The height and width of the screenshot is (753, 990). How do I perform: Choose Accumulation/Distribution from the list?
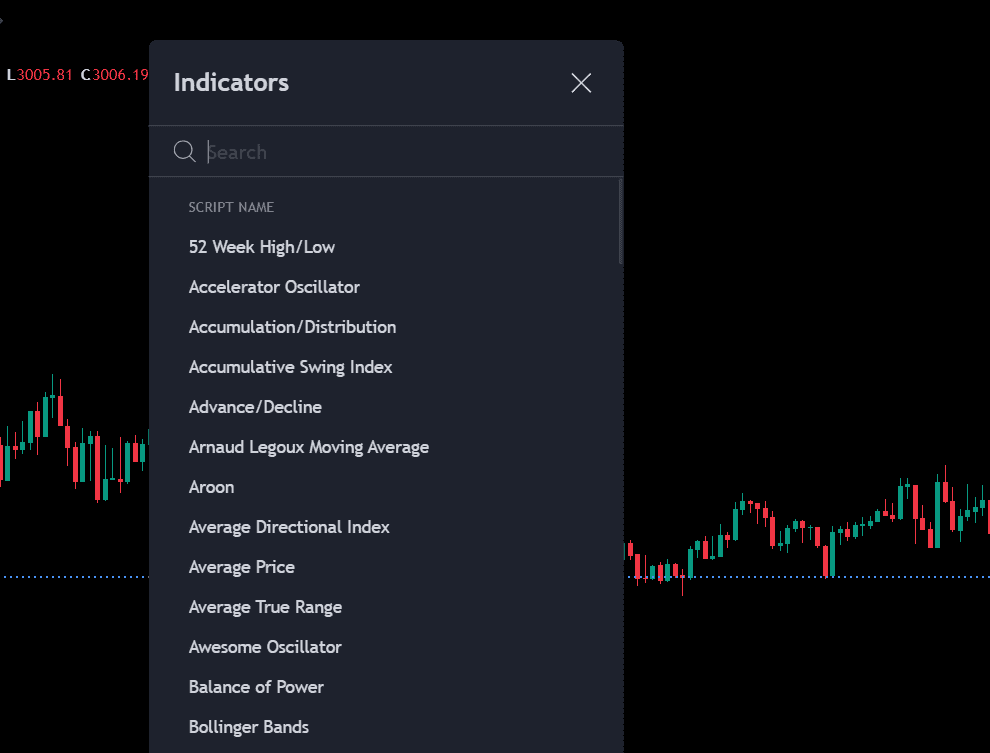pyautogui.click(x=292, y=327)
